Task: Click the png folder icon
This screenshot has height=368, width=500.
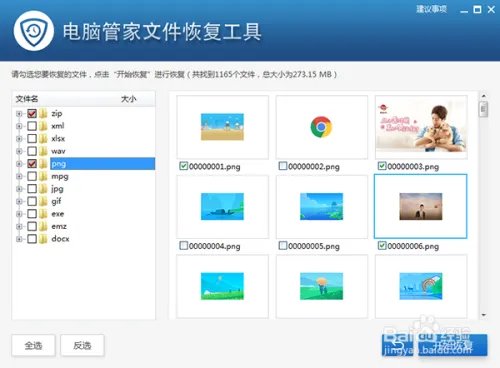Action: 43,164
